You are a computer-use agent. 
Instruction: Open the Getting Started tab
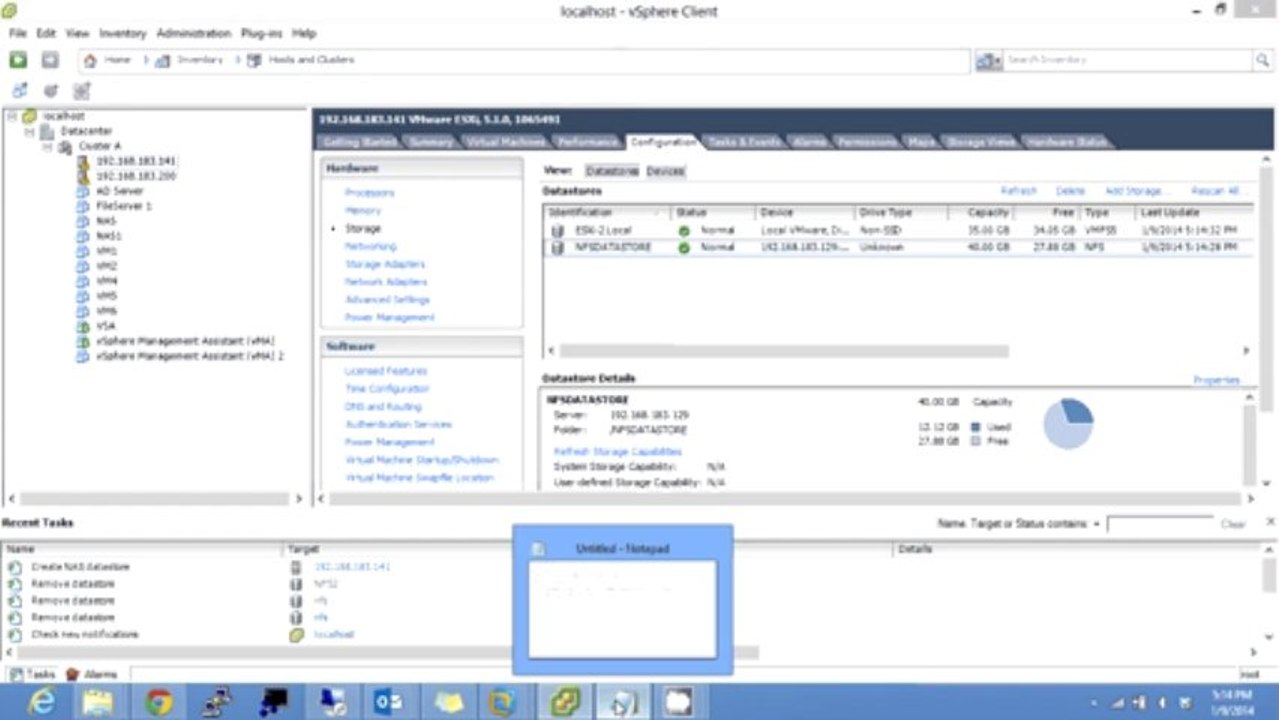pyautogui.click(x=359, y=142)
